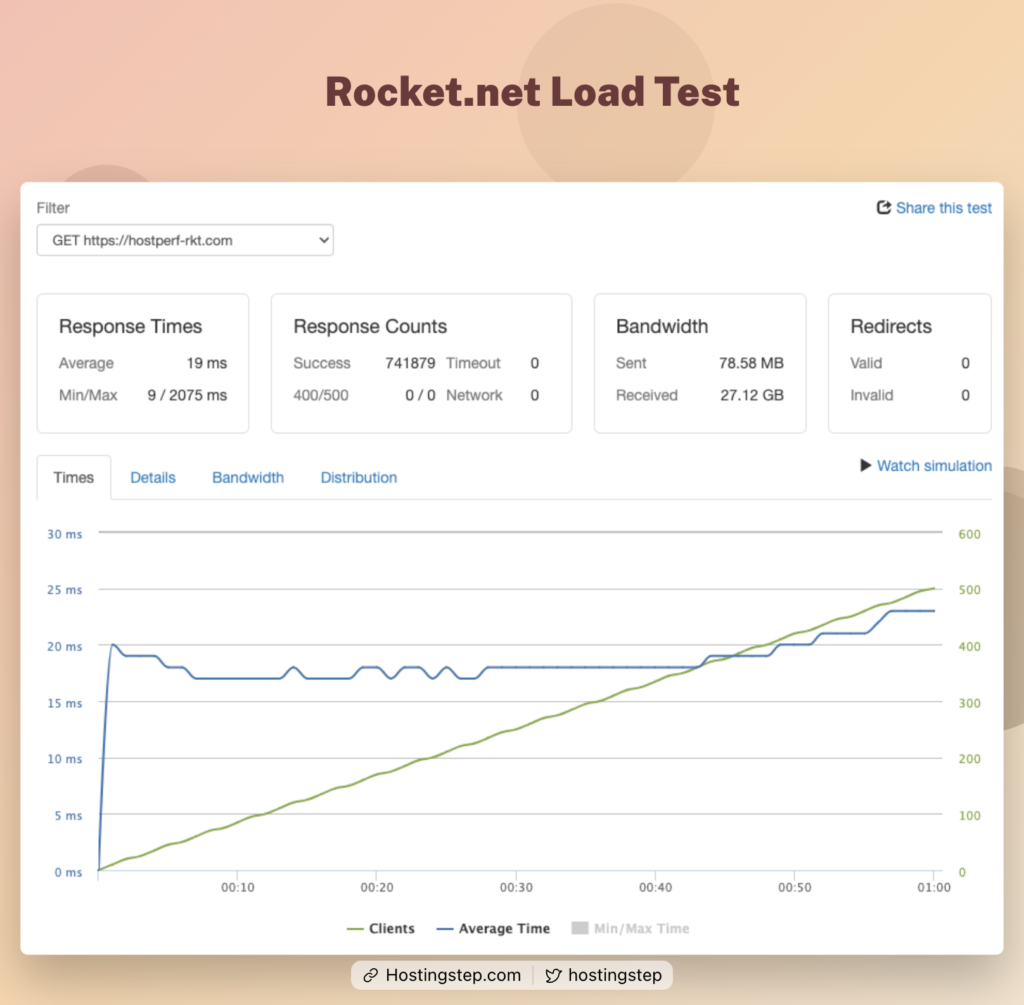1024x1005 pixels.
Task: Click the Response Counts heading
Action: (370, 327)
